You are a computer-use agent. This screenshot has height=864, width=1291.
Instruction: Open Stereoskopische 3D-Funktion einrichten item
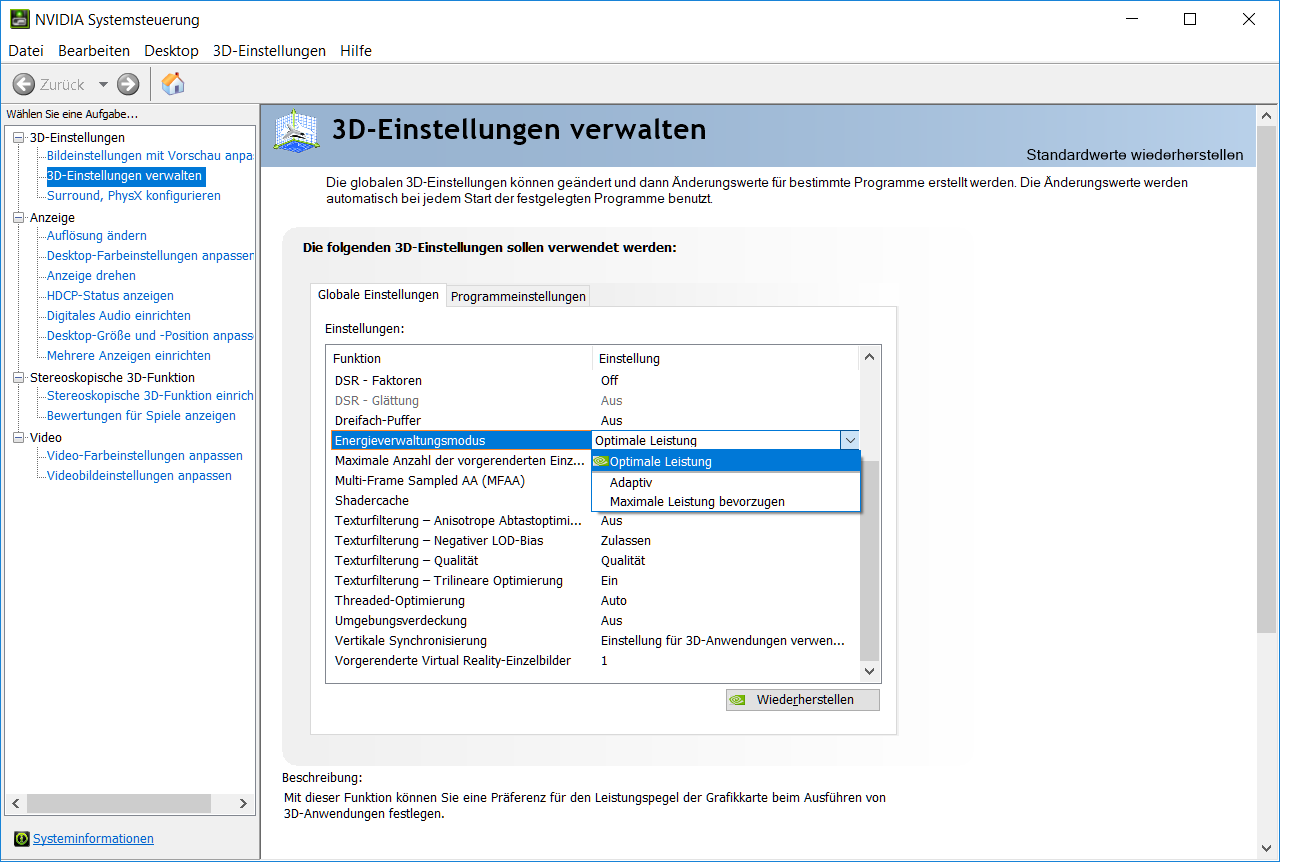150,396
